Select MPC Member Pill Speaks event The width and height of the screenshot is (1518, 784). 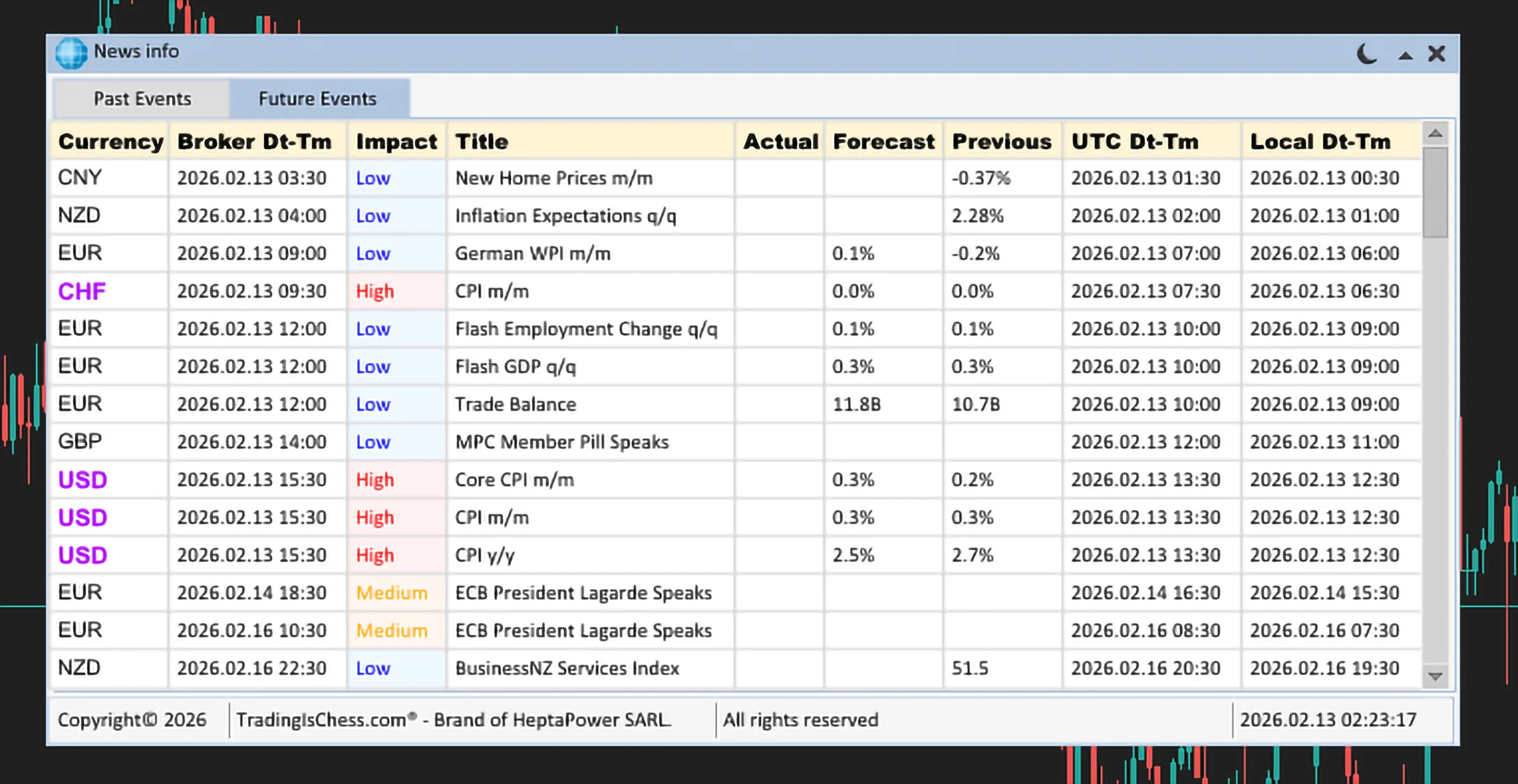pyautogui.click(x=562, y=442)
